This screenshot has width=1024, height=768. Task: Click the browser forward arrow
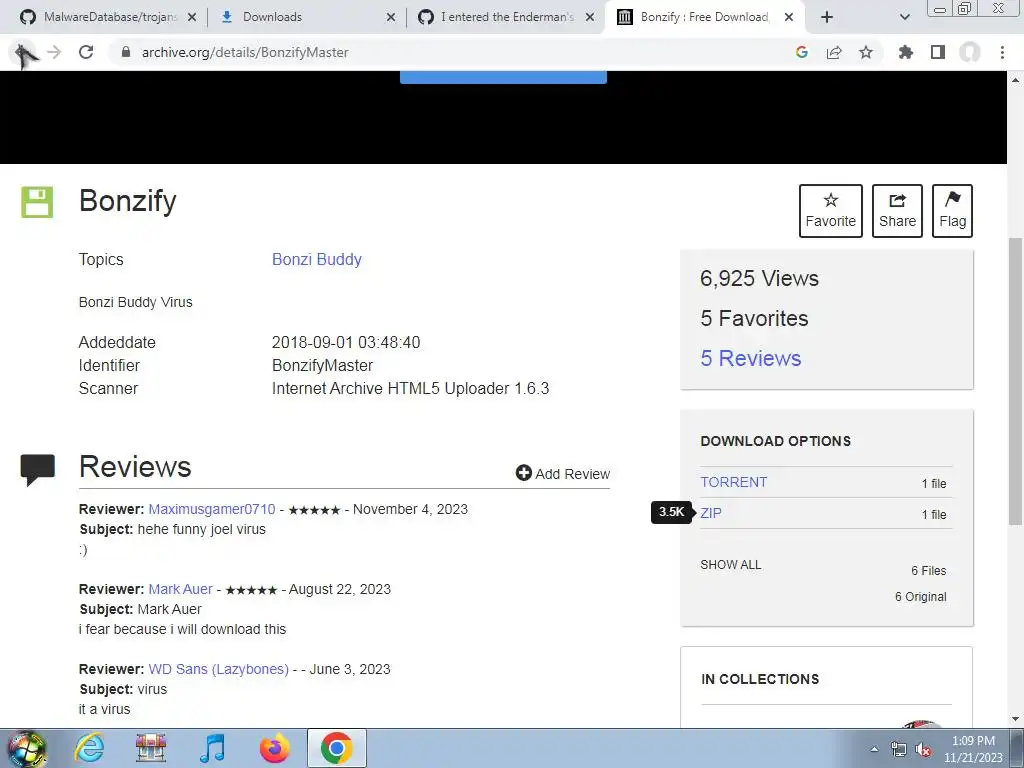[54, 52]
